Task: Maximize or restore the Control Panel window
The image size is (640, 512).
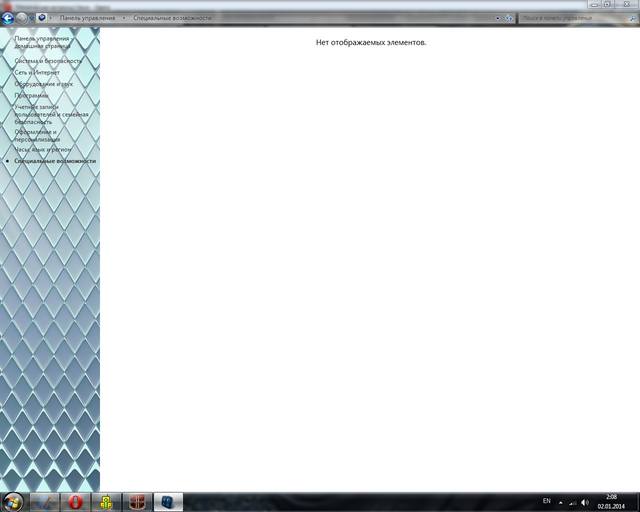Action: point(607,4)
